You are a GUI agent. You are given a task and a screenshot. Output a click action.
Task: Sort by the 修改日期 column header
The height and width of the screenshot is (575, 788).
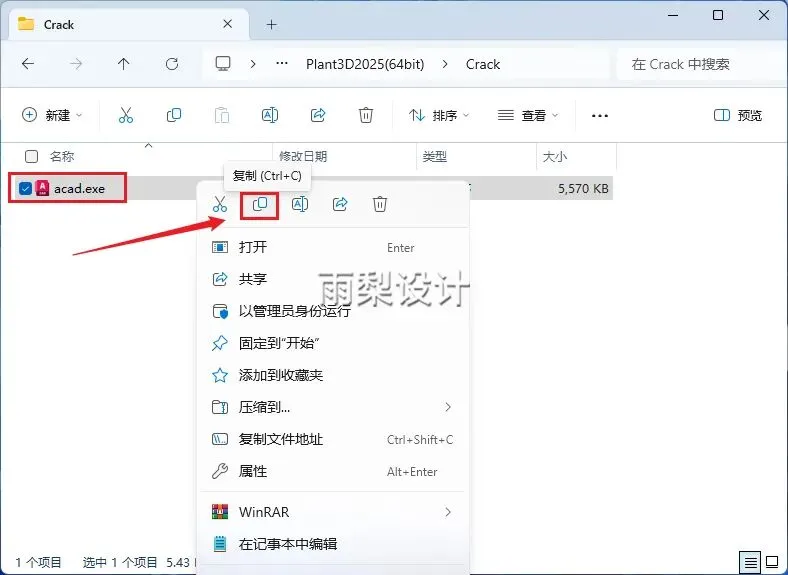(x=303, y=156)
